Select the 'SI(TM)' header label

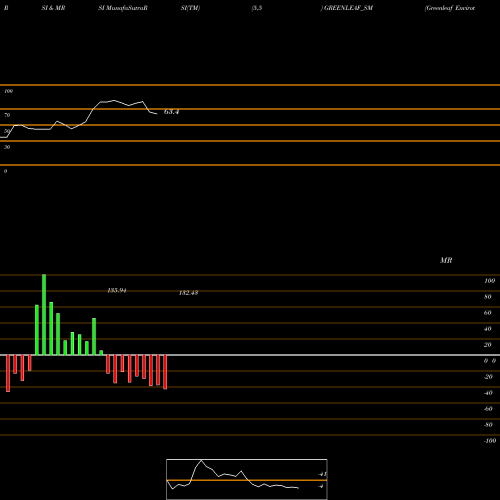pyautogui.click(x=190, y=8)
